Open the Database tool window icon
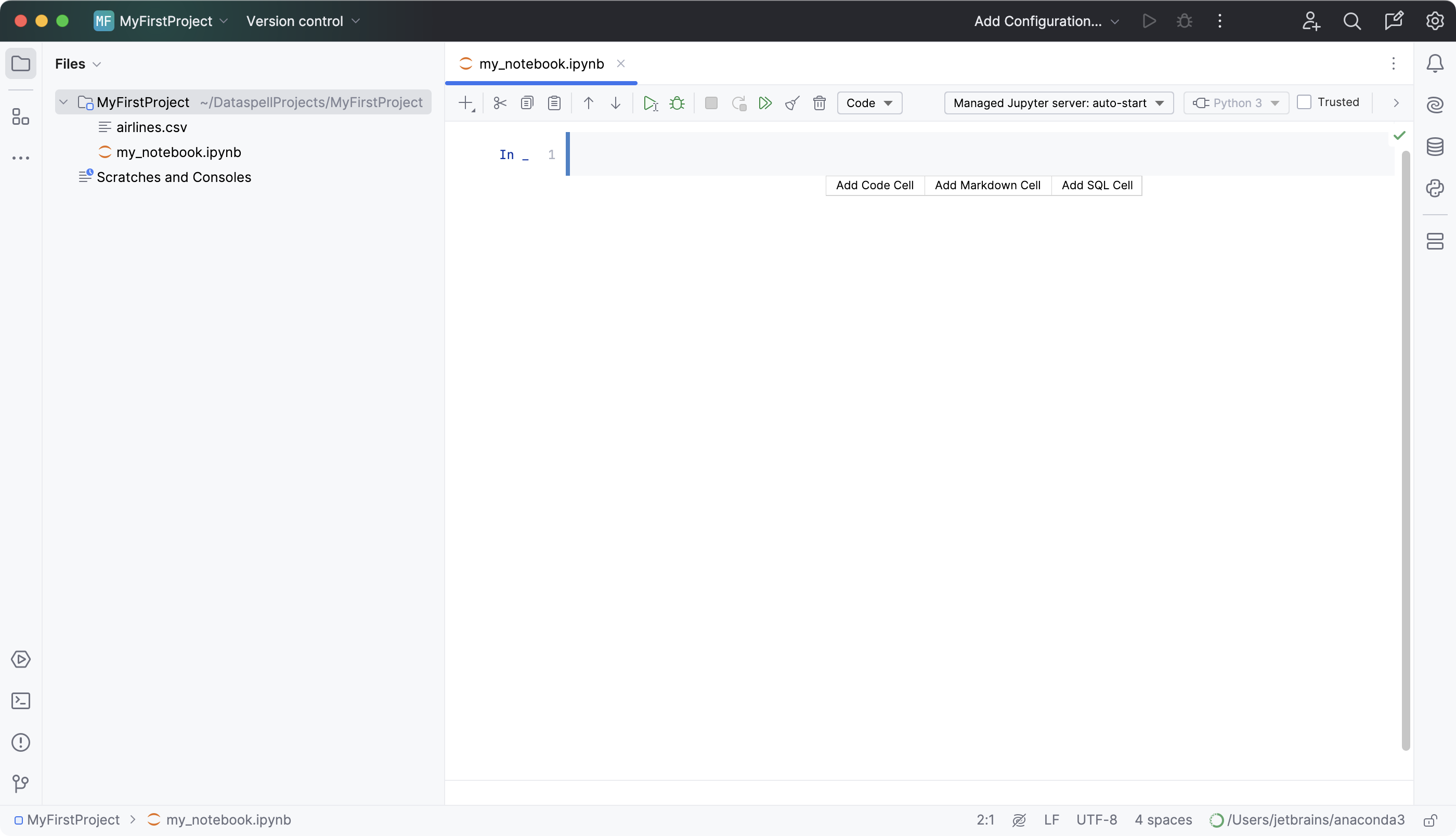This screenshot has width=1456, height=836. point(1435,147)
